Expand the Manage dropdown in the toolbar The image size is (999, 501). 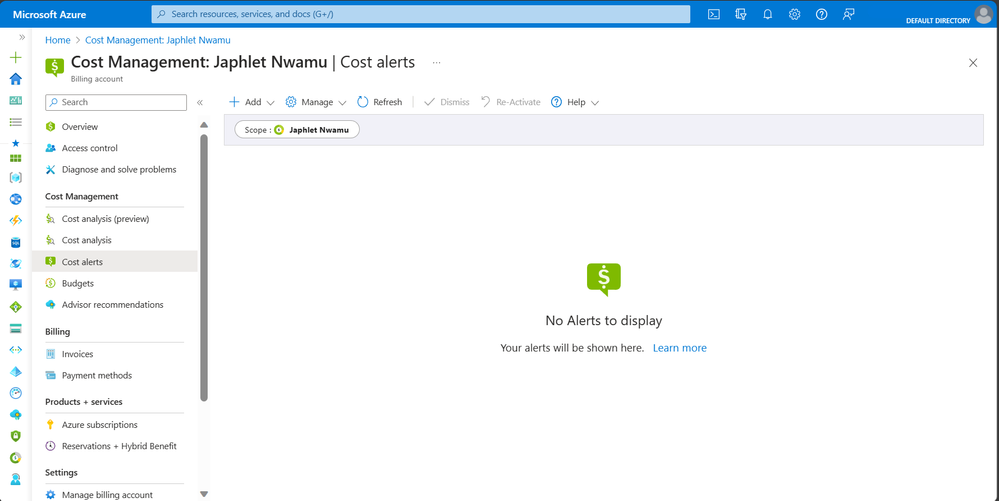(x=316, y=102)
